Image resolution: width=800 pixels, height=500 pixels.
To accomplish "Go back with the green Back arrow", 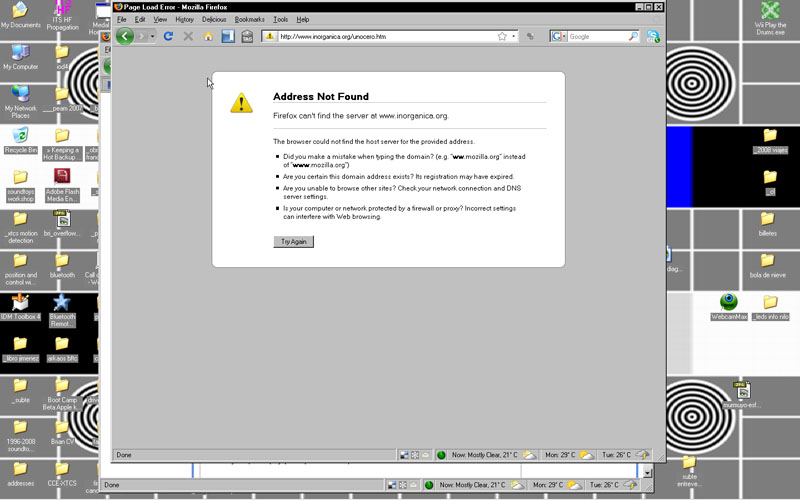I will (125, 36).
